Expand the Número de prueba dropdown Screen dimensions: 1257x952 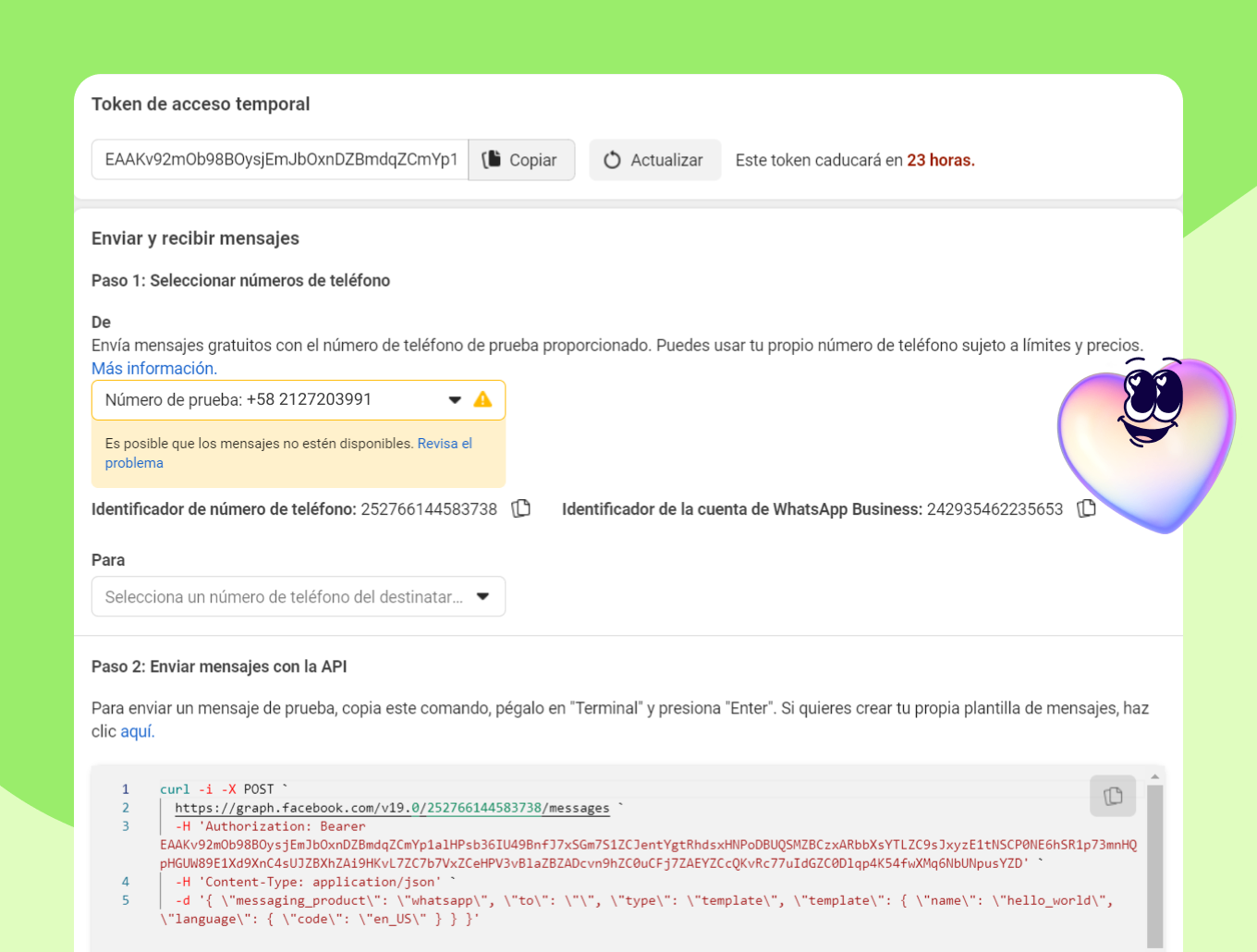pyautogui.click(x=299, y=400)
